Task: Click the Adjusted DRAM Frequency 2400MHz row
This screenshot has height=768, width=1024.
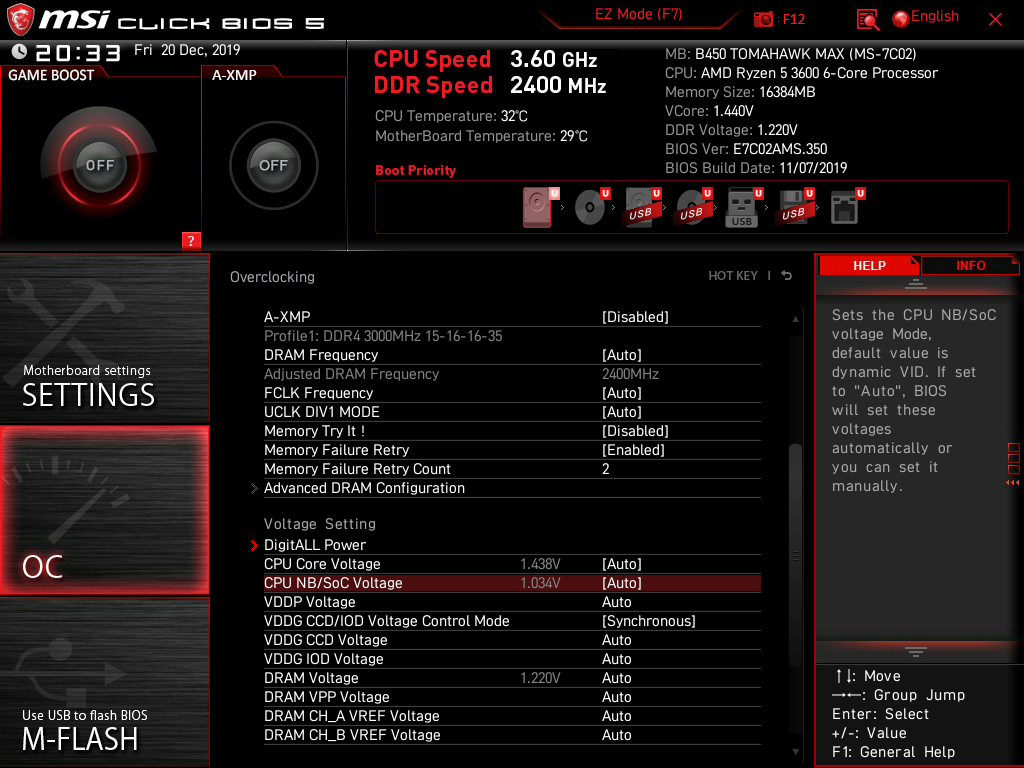Action: point(512,374)
